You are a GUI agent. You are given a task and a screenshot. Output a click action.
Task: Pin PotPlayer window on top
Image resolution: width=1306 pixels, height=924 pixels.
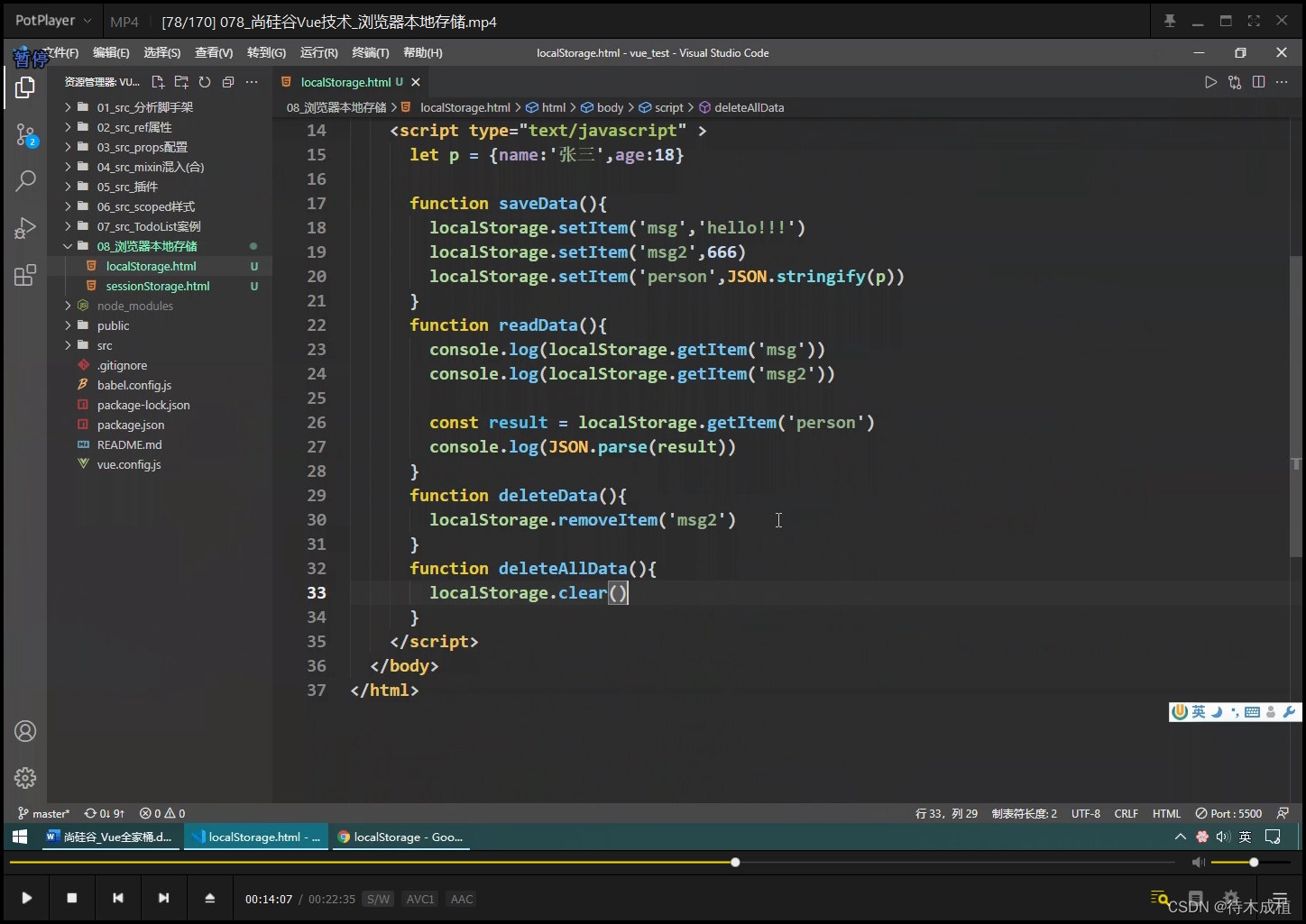pyautogui.click(x=1170, y=21)
